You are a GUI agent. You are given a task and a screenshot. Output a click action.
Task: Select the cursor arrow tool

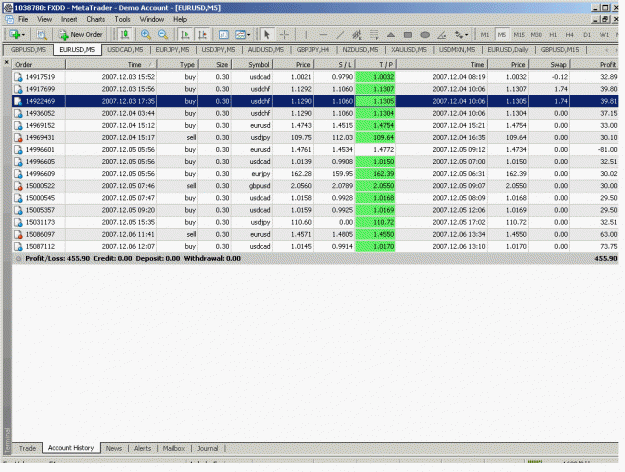(267, 35)
